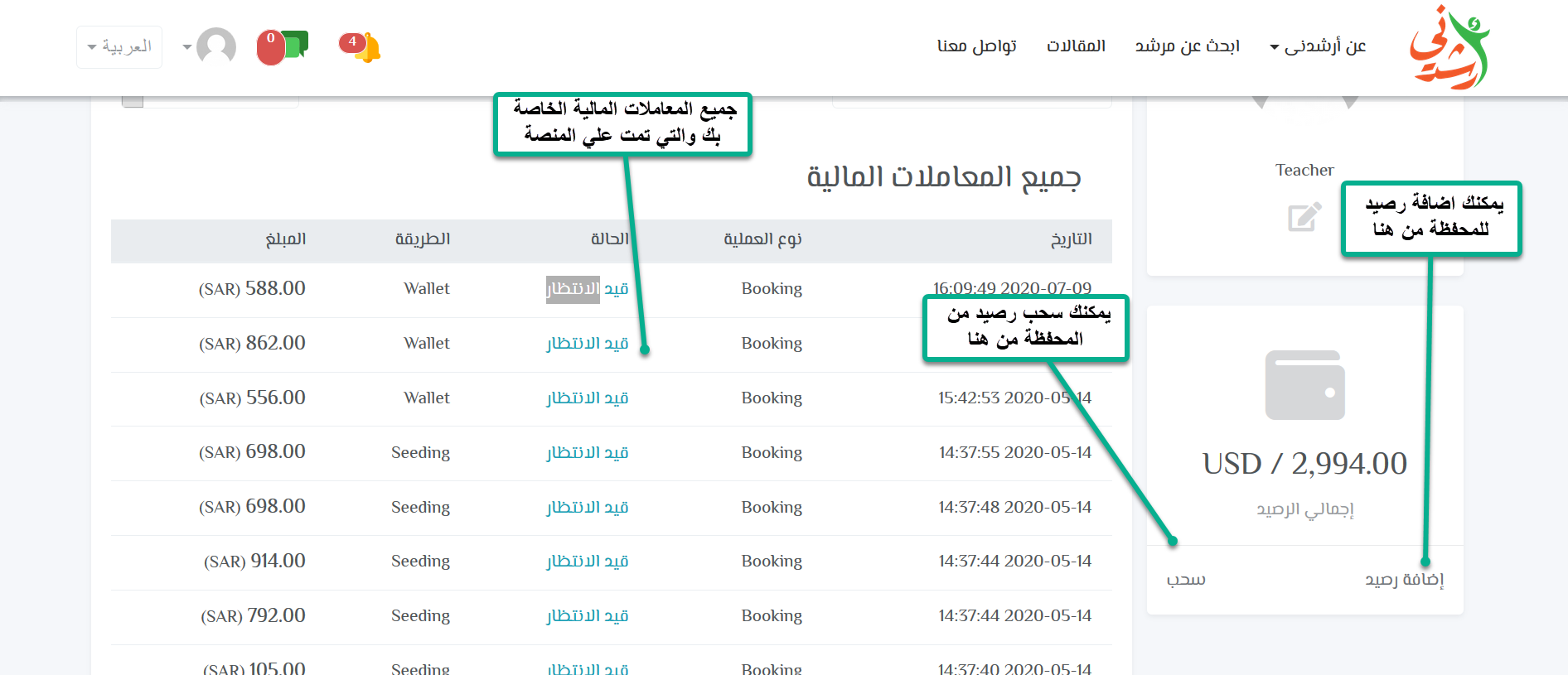Open the العربية language dropdown
Screen dimensions: 1568x675
click(x=119, y=46)
